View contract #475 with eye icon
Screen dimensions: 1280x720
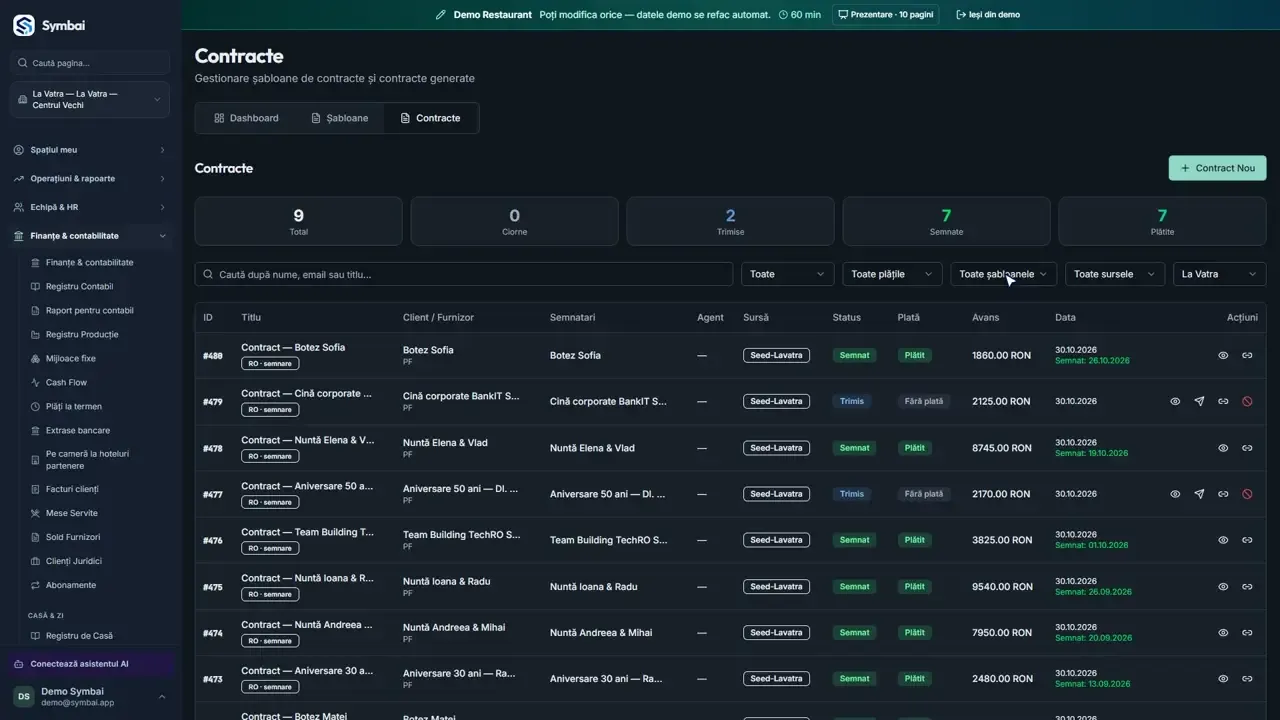coord(1223,586)
